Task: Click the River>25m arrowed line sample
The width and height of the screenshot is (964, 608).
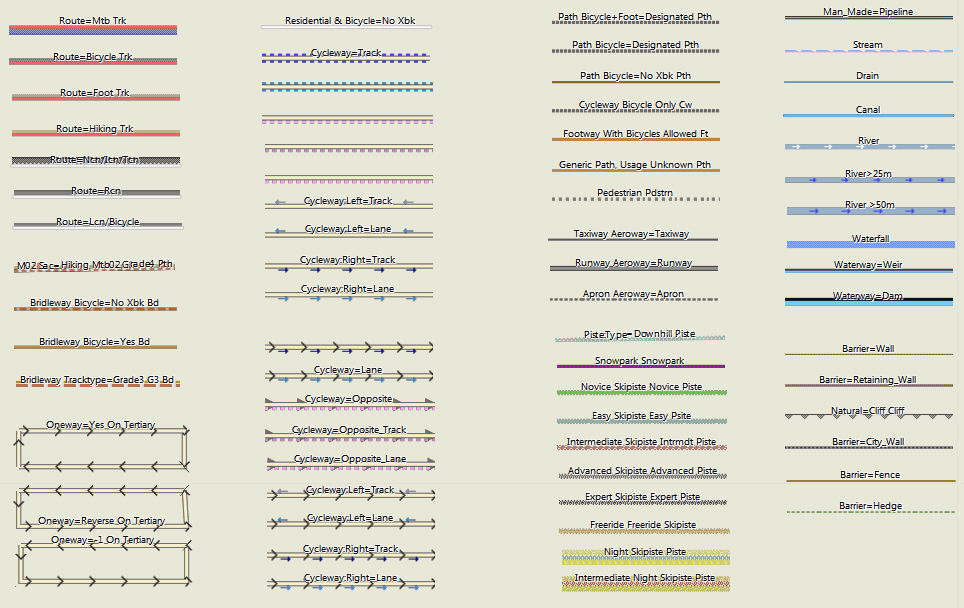Action: tap(868, 180)
